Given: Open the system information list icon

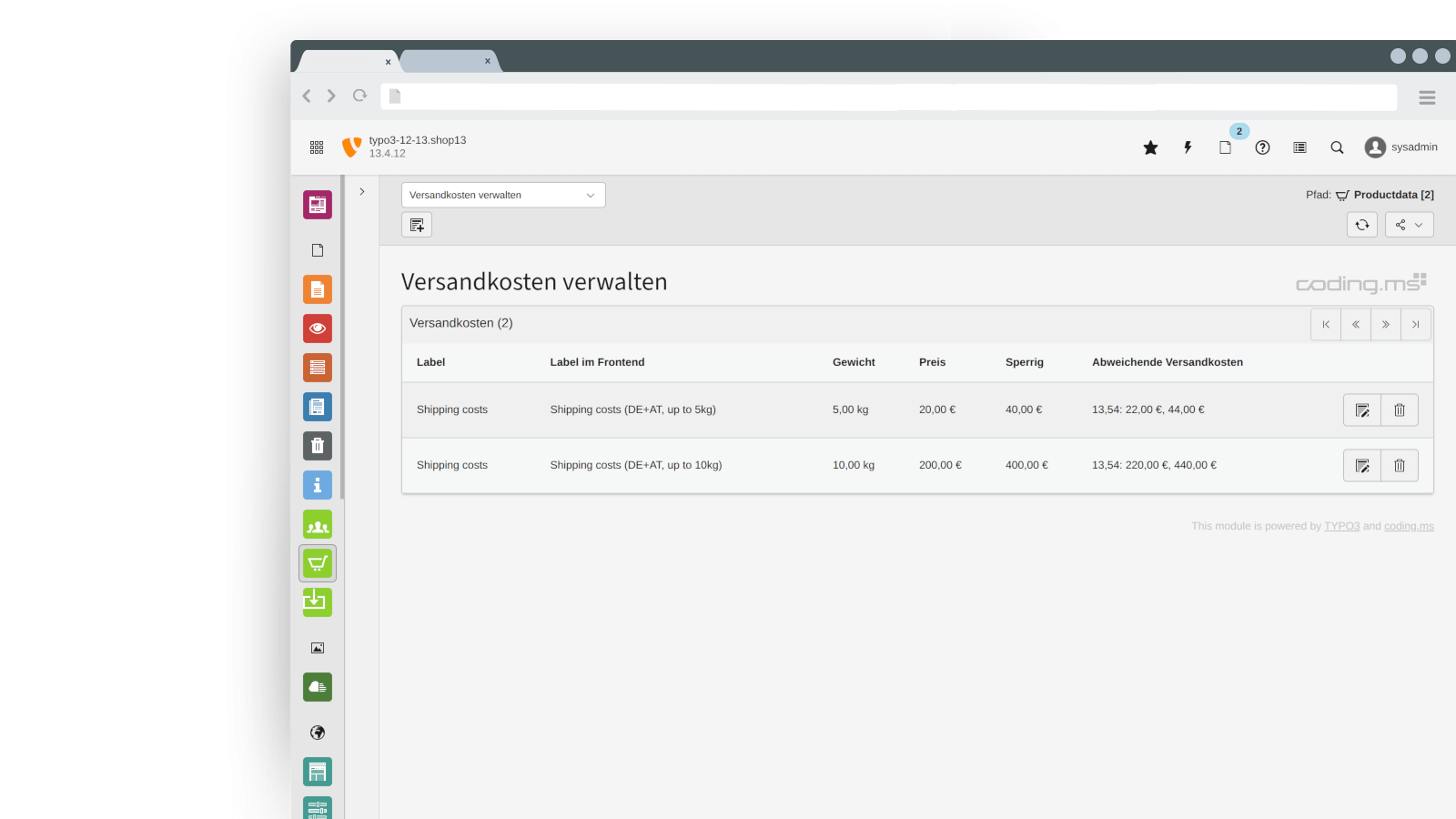Looking at the screenshot, I should (x=1299, y=147).
